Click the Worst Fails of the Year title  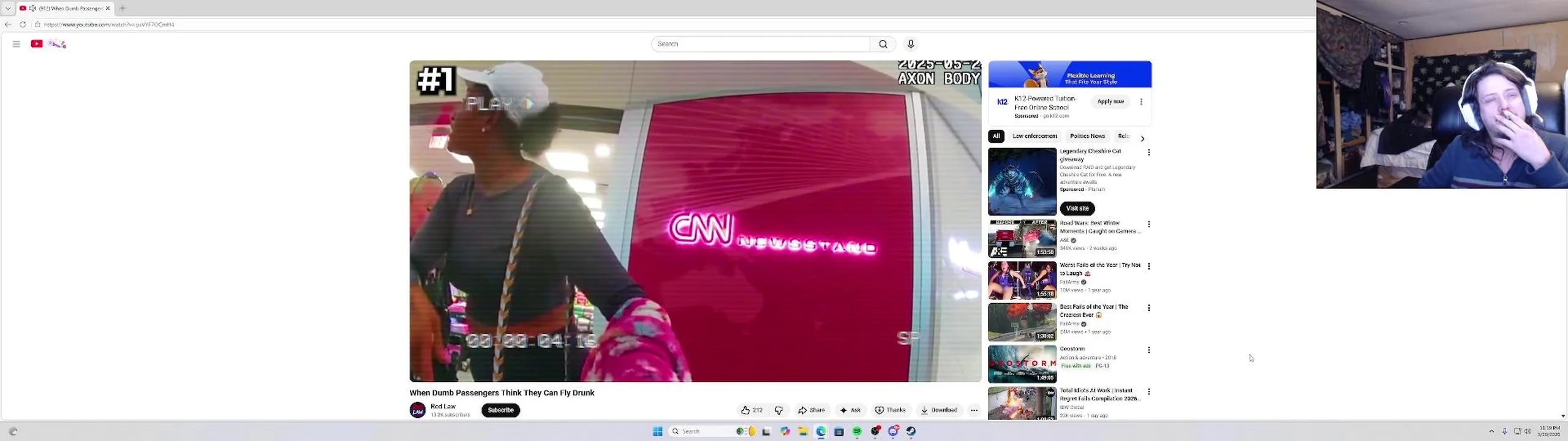pyautogui.click(x=1100, y=269)
